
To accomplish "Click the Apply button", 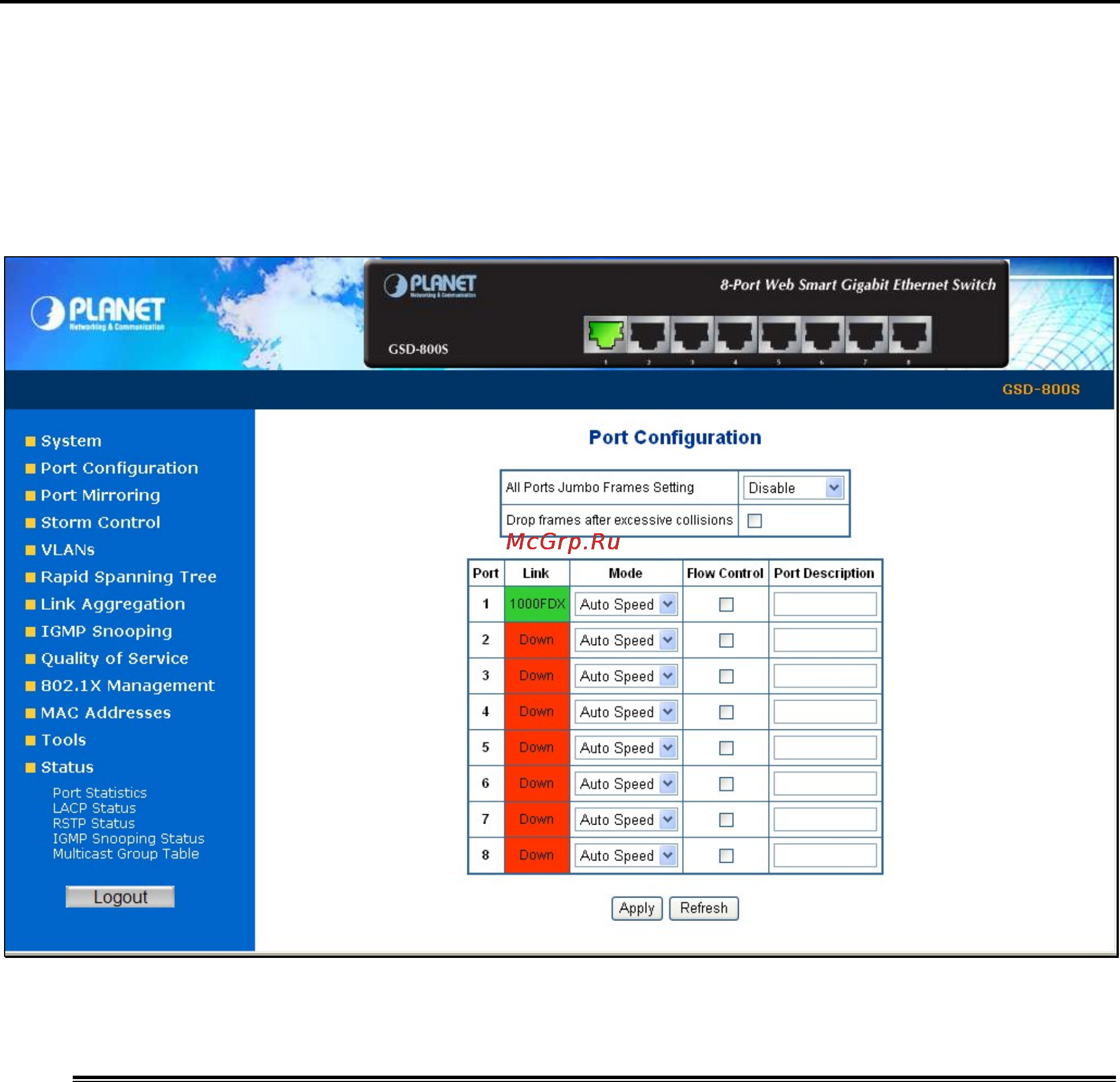I will (636, 908).
